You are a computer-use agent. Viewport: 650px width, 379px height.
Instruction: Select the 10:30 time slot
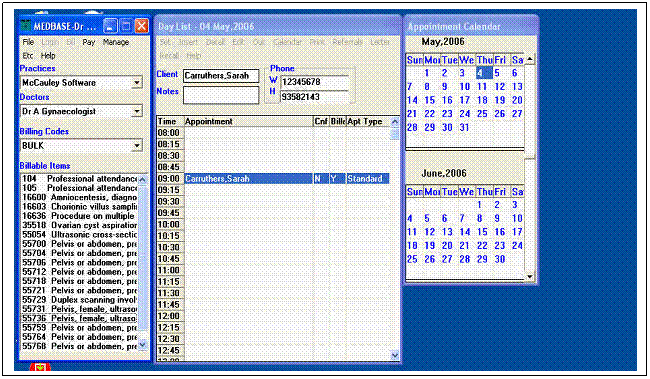tap(169, 248)
